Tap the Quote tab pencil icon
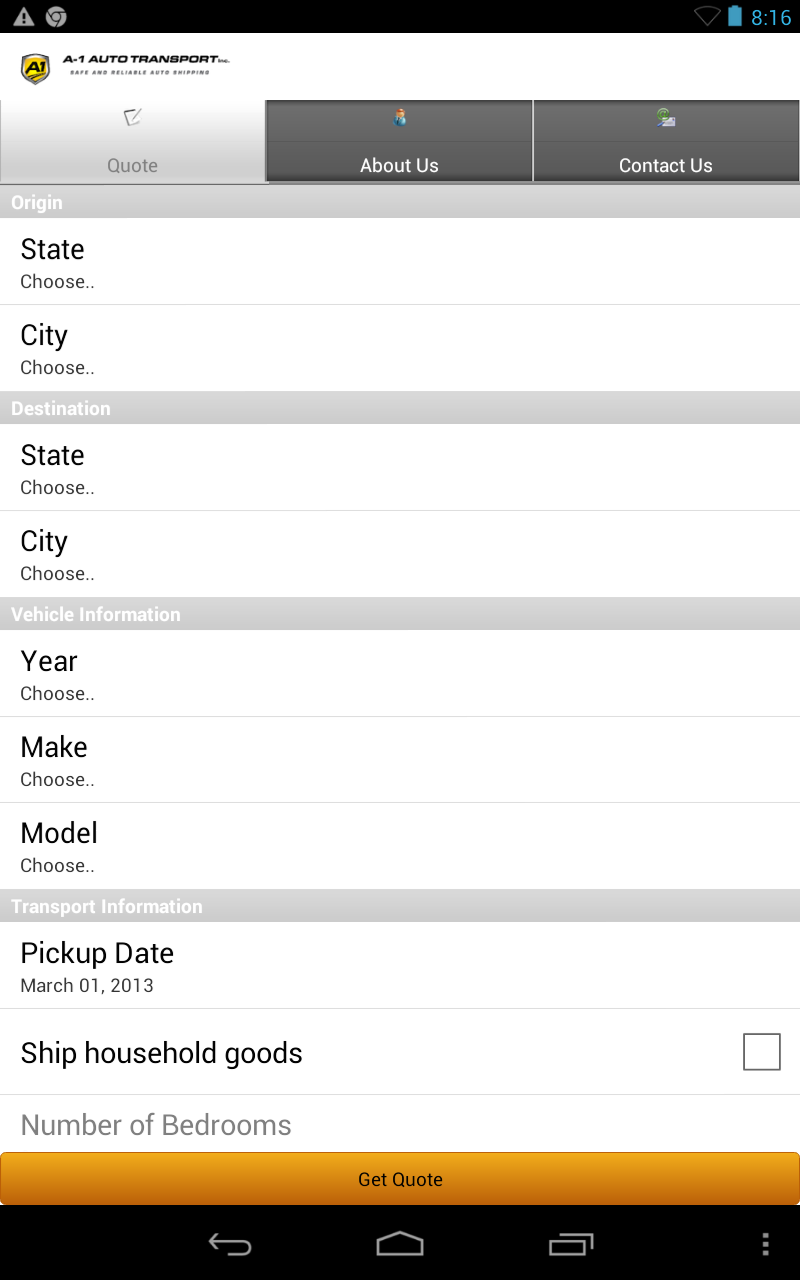 (x=133, y=118)
